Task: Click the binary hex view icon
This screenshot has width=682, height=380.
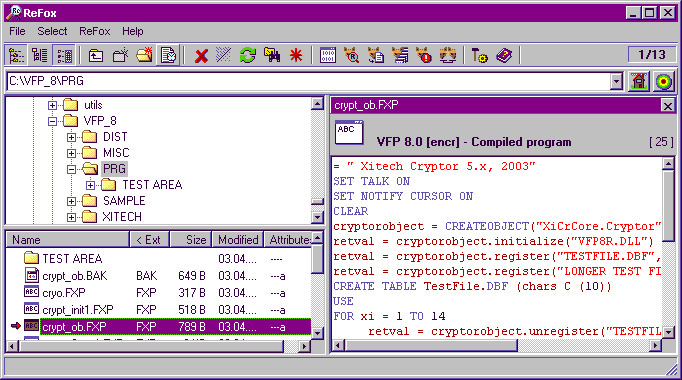Action: click(x=328, y=56)
